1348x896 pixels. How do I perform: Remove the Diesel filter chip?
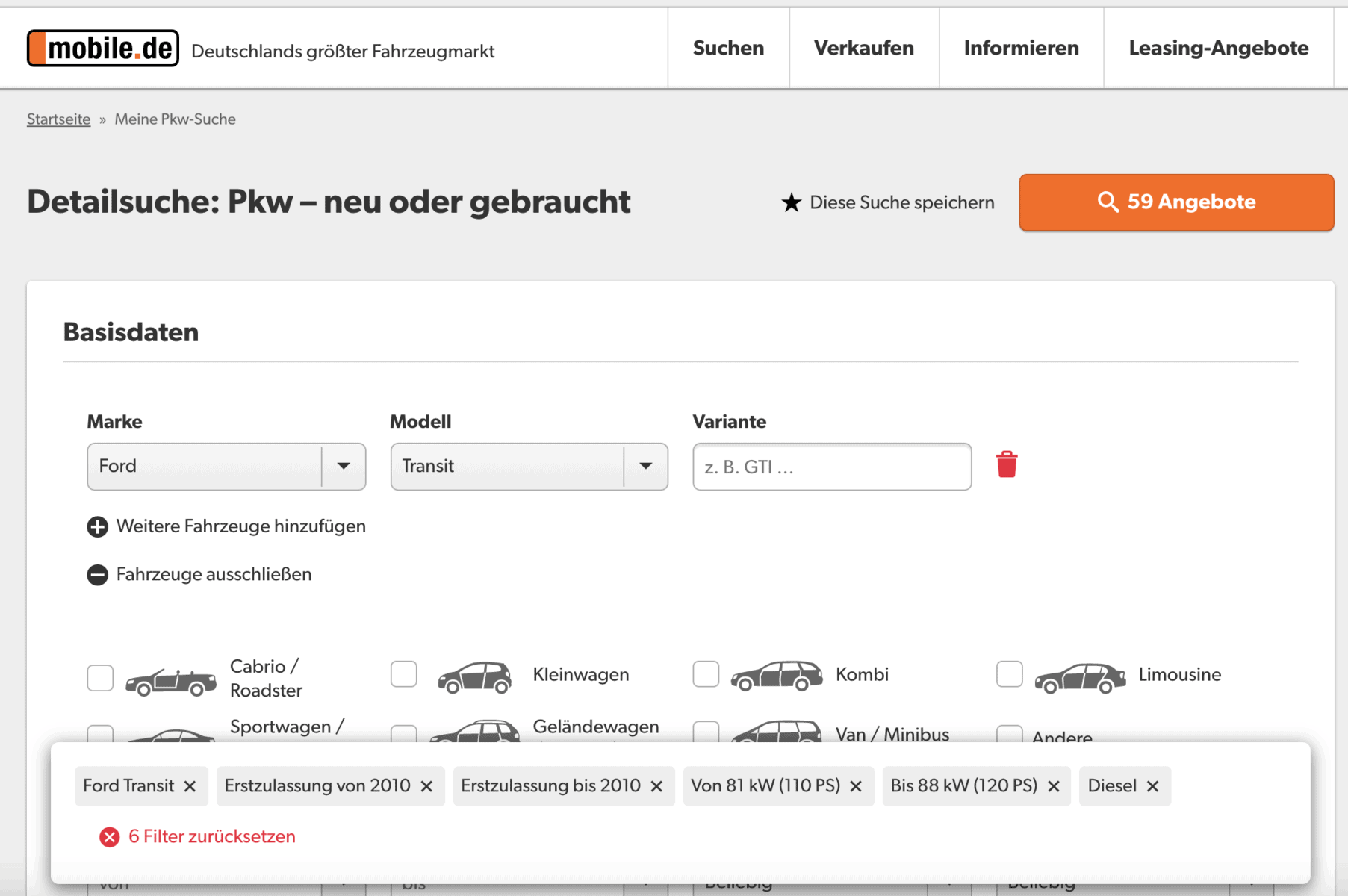1152,786
